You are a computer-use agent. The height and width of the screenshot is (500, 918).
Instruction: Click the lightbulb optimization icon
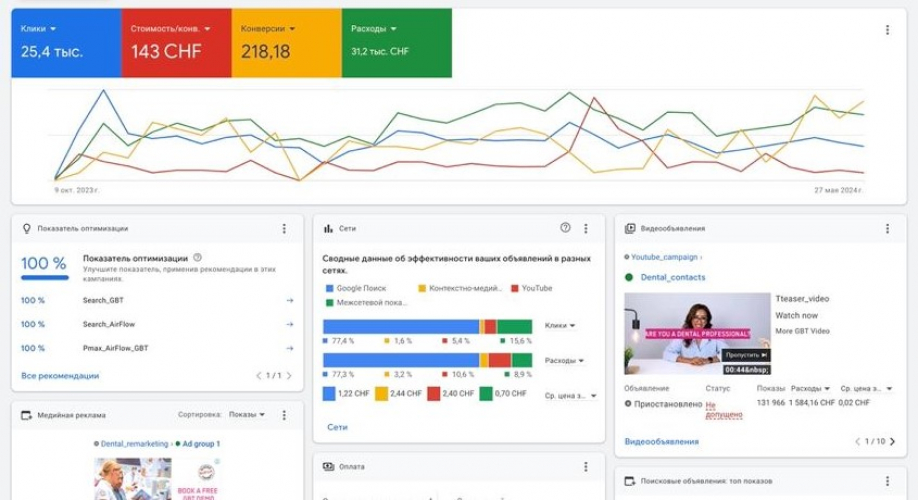pos(26,229)
